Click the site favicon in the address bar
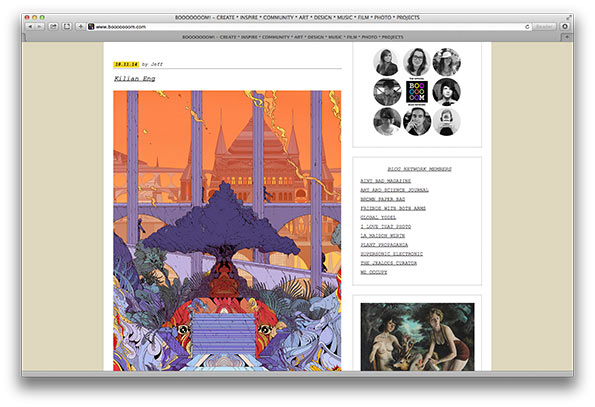 point(91,27)
